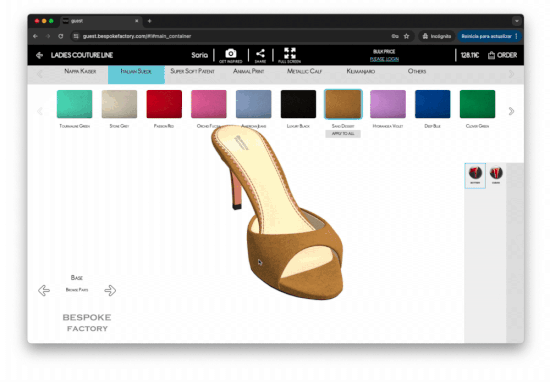
Task: Go to the previous shoe part with left arrow
Action: pos(44,290)
